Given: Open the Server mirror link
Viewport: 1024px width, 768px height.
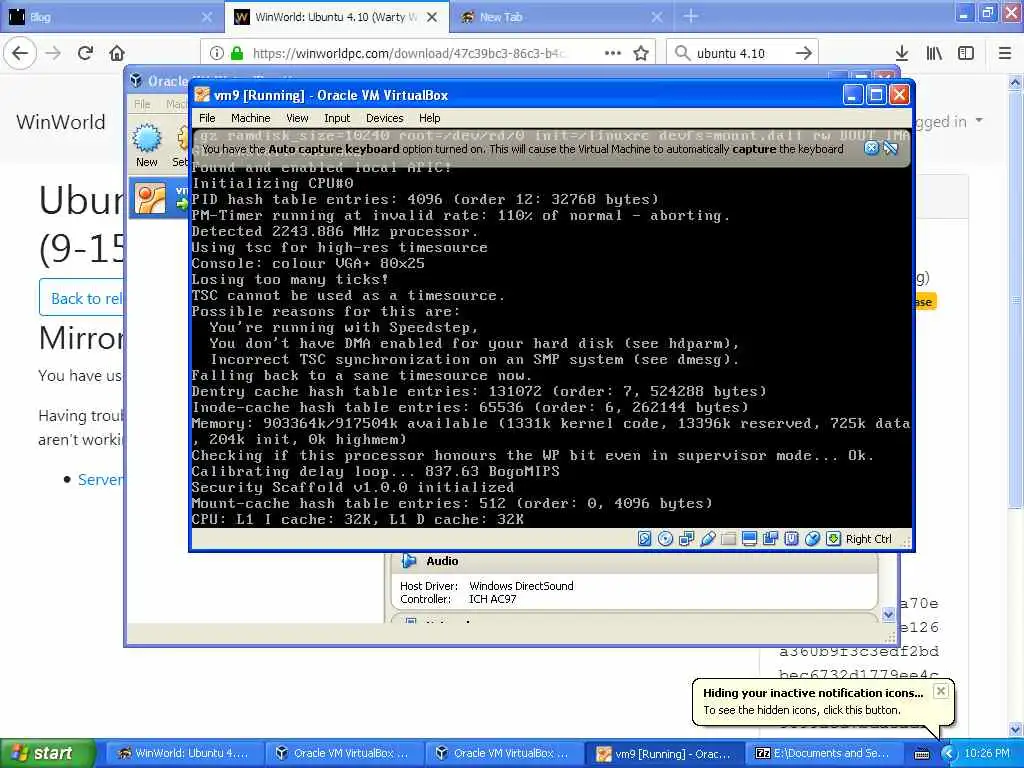Looking at the screenshot, I should tap(101, 479).
